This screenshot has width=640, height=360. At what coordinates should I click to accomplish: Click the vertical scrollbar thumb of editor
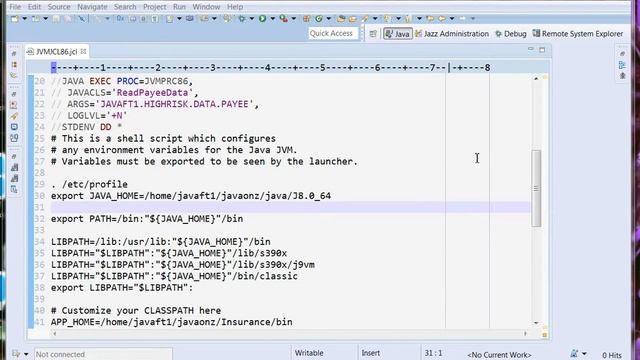click(x=536, y=188)
